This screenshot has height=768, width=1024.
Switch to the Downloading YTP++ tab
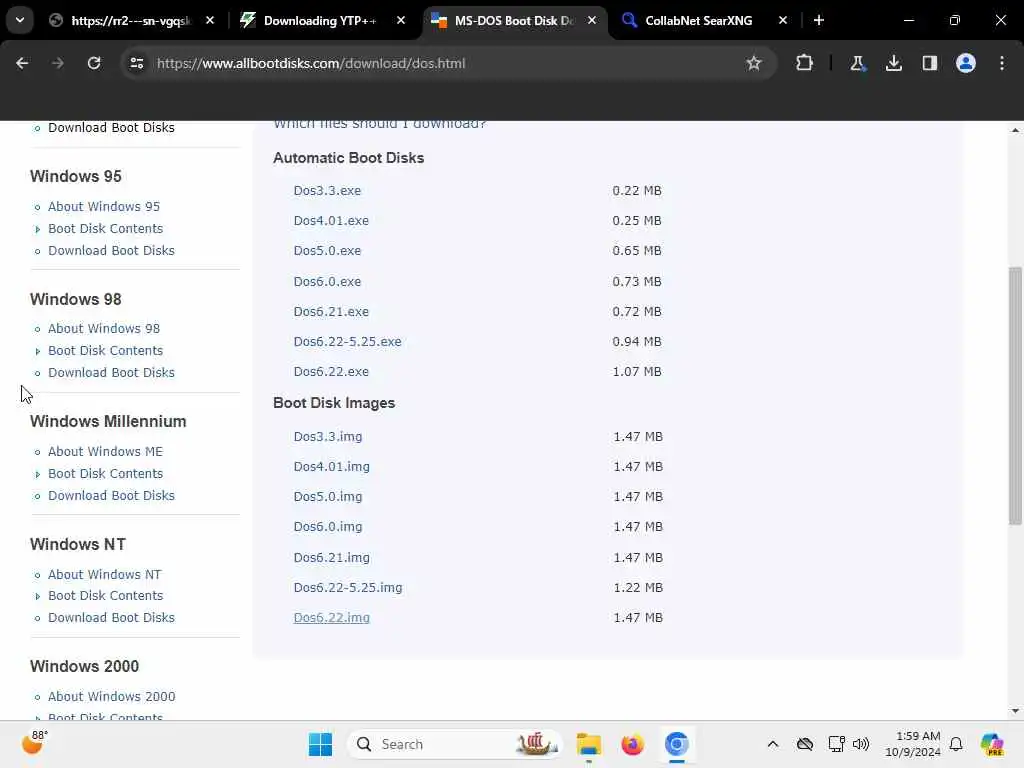click(x=320, y=20)
